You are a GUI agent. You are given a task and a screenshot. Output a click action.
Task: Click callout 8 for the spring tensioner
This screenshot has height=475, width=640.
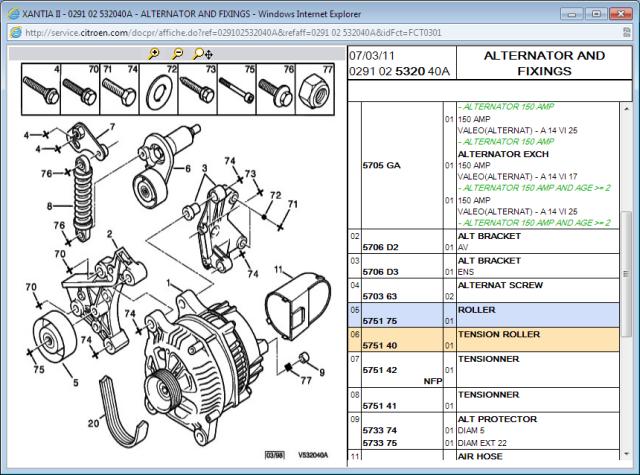pyautogui.click(x=49, y=206)
